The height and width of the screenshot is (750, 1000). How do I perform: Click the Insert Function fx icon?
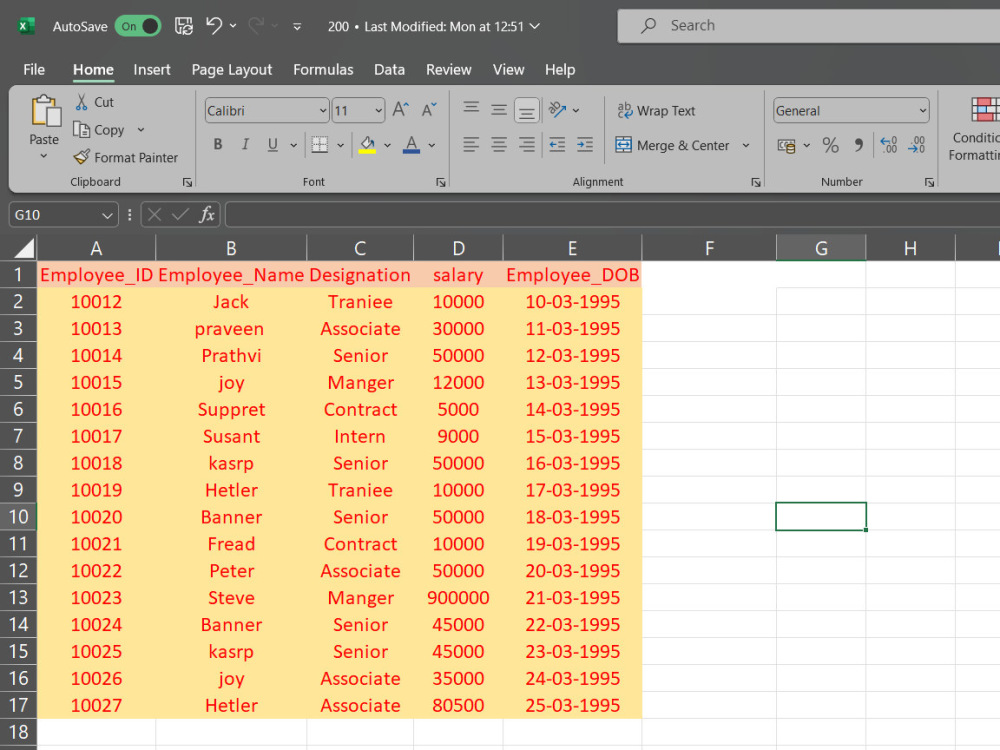tap(207, 215)
